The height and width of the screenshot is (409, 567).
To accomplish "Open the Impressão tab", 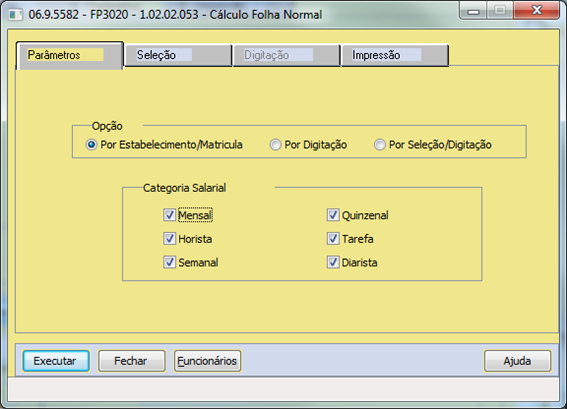I will point(395,55).
